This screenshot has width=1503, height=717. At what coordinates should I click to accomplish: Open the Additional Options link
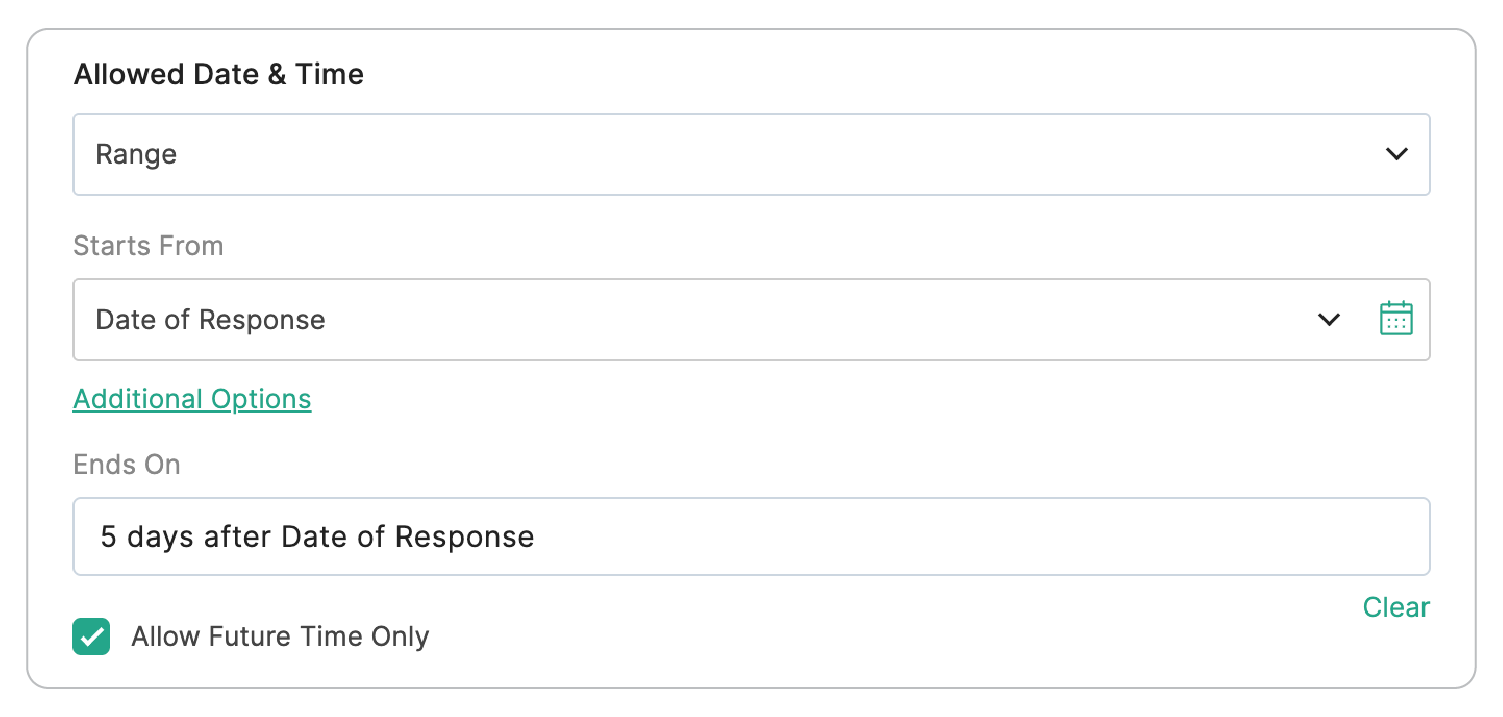point(192,399)
